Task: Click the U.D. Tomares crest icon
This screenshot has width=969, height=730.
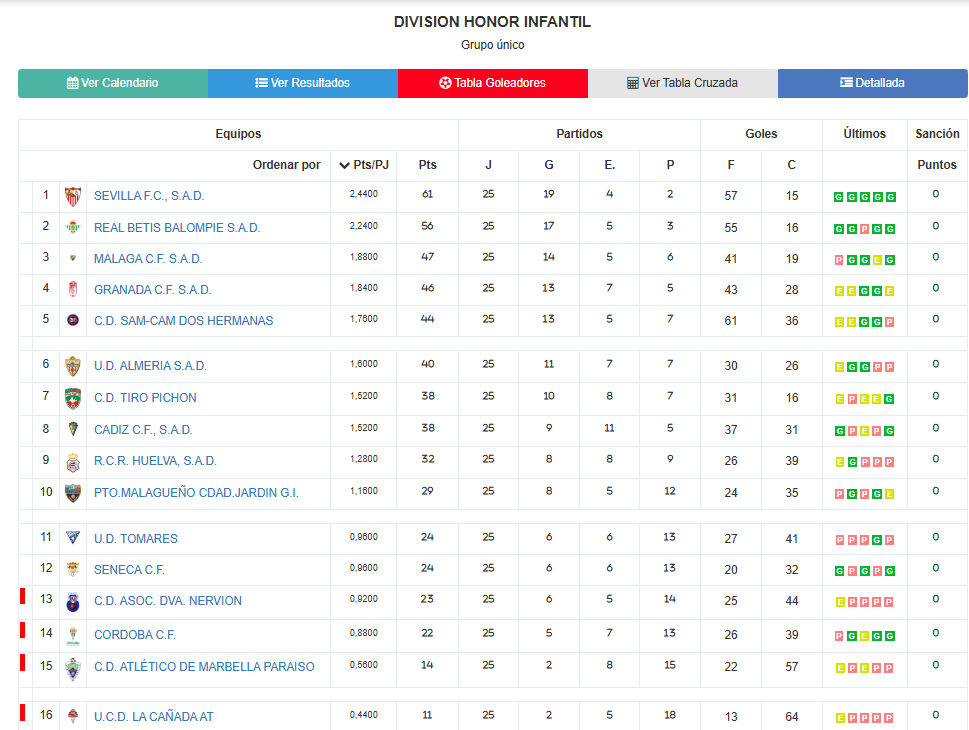Action: click(73, 538)
